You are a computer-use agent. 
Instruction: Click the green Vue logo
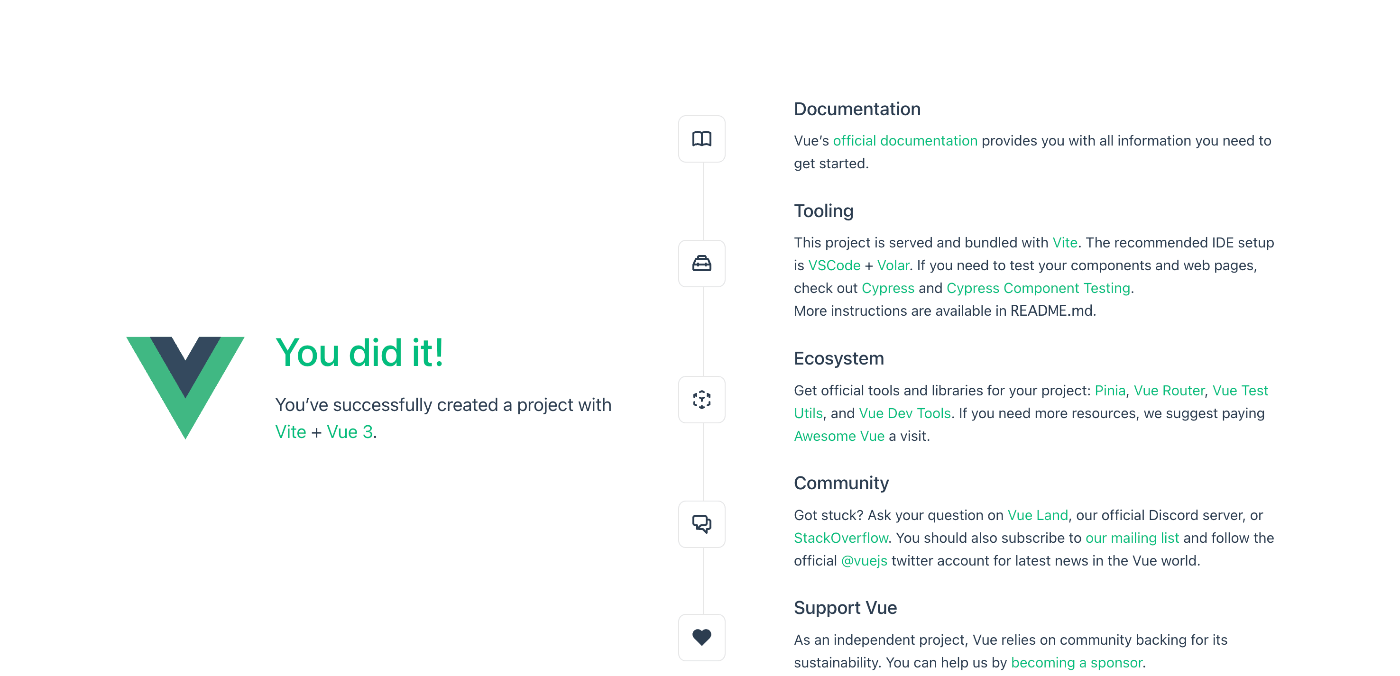[185, 388]
